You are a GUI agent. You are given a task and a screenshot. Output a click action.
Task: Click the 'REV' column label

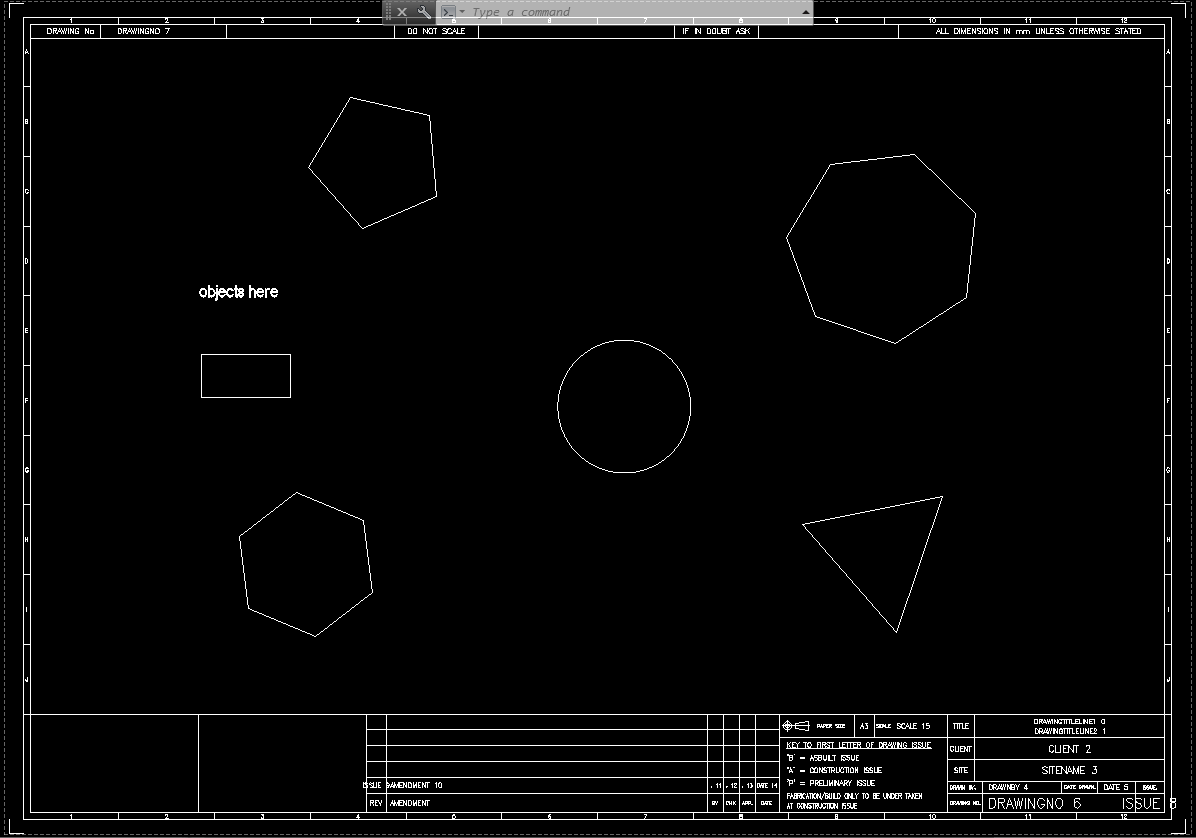tap(376, 803)
